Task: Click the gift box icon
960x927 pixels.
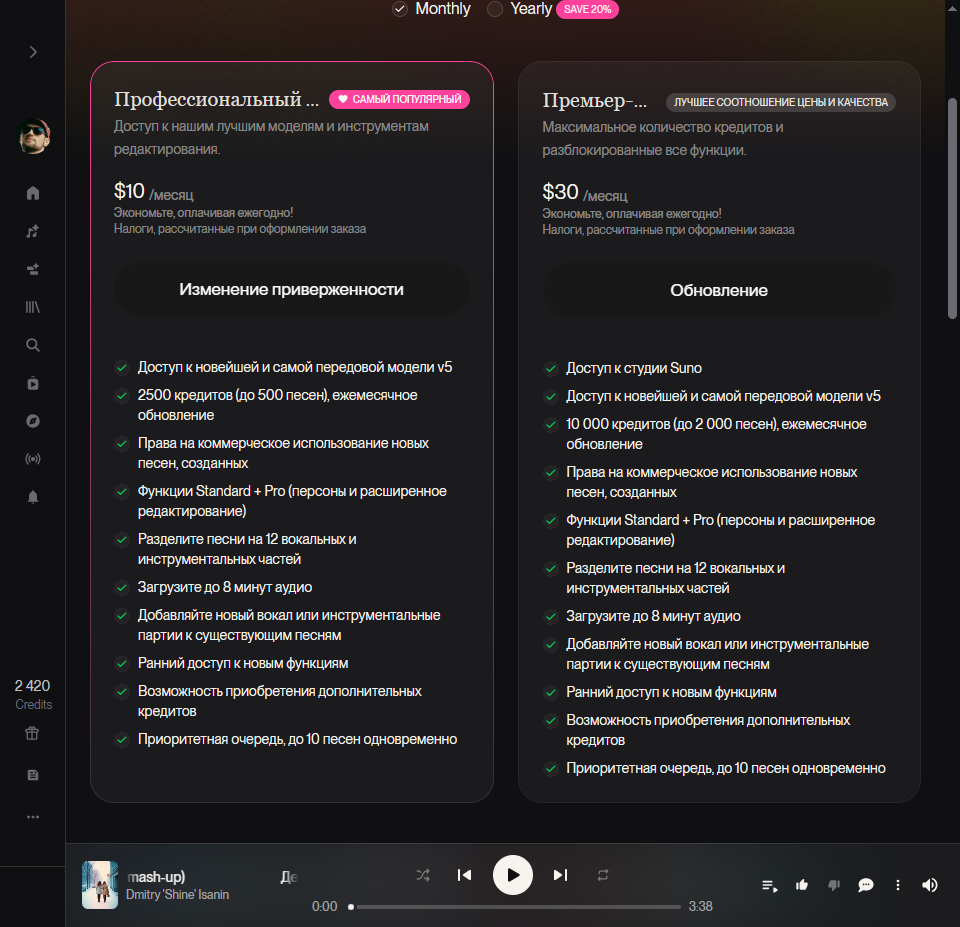Action: point(32,733)
